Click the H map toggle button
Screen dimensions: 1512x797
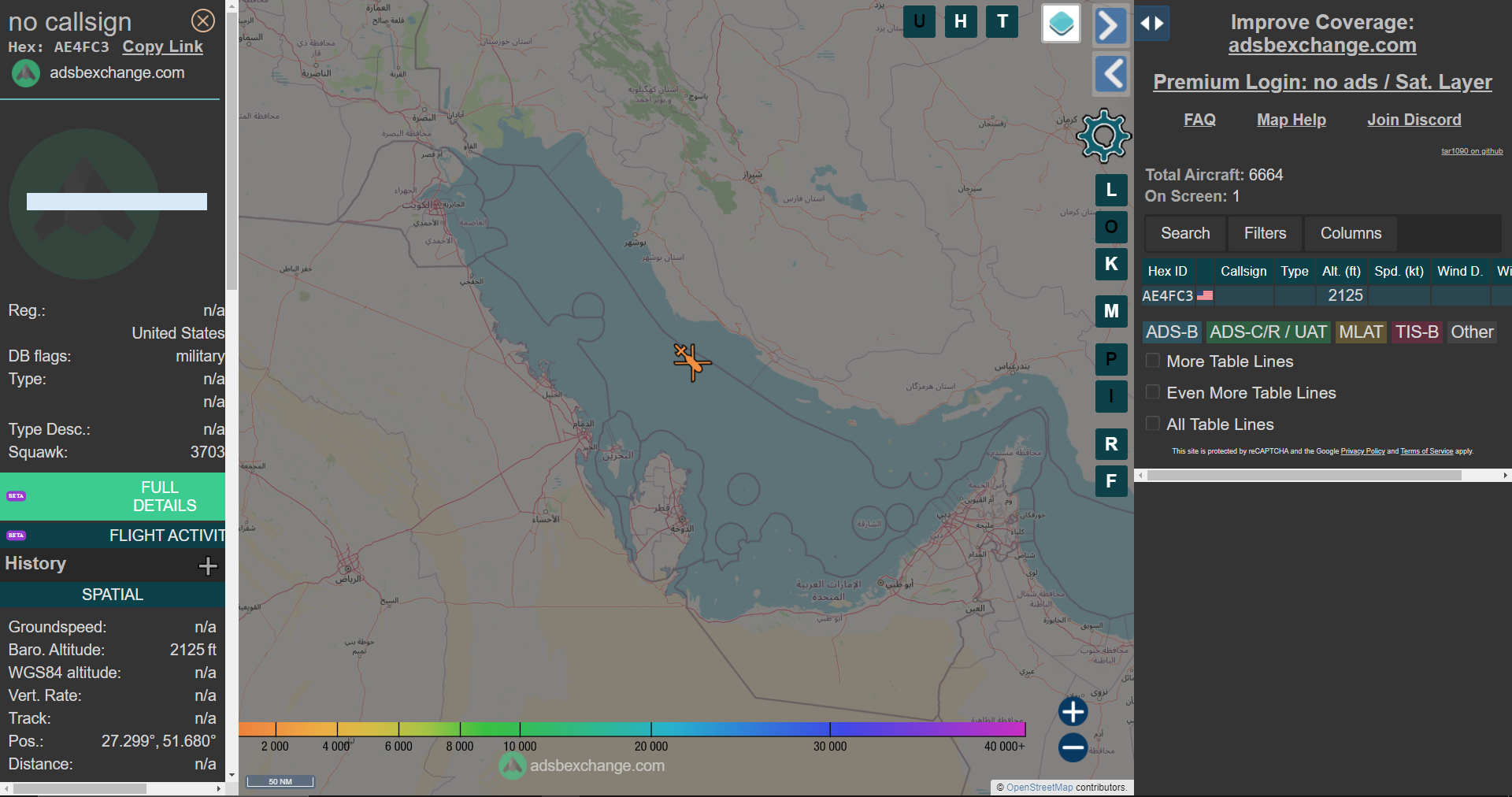[961, 22]
